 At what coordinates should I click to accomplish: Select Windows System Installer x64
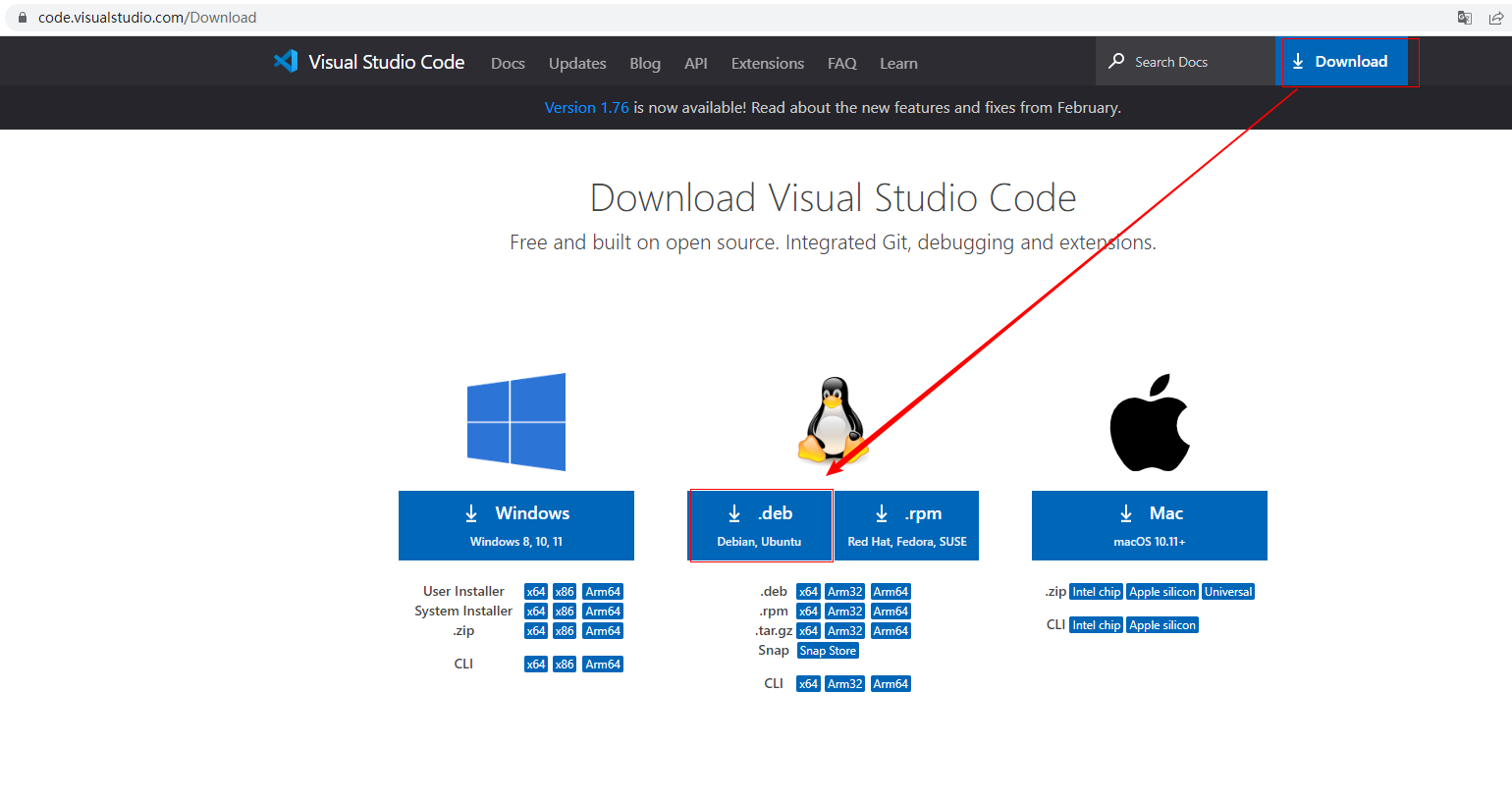click(x=536, y=612)
